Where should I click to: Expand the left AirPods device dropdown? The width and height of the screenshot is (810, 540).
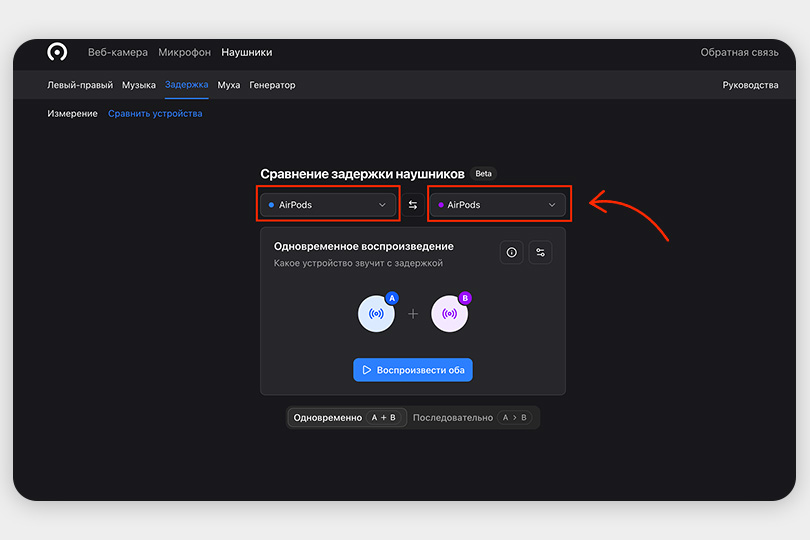328,205
